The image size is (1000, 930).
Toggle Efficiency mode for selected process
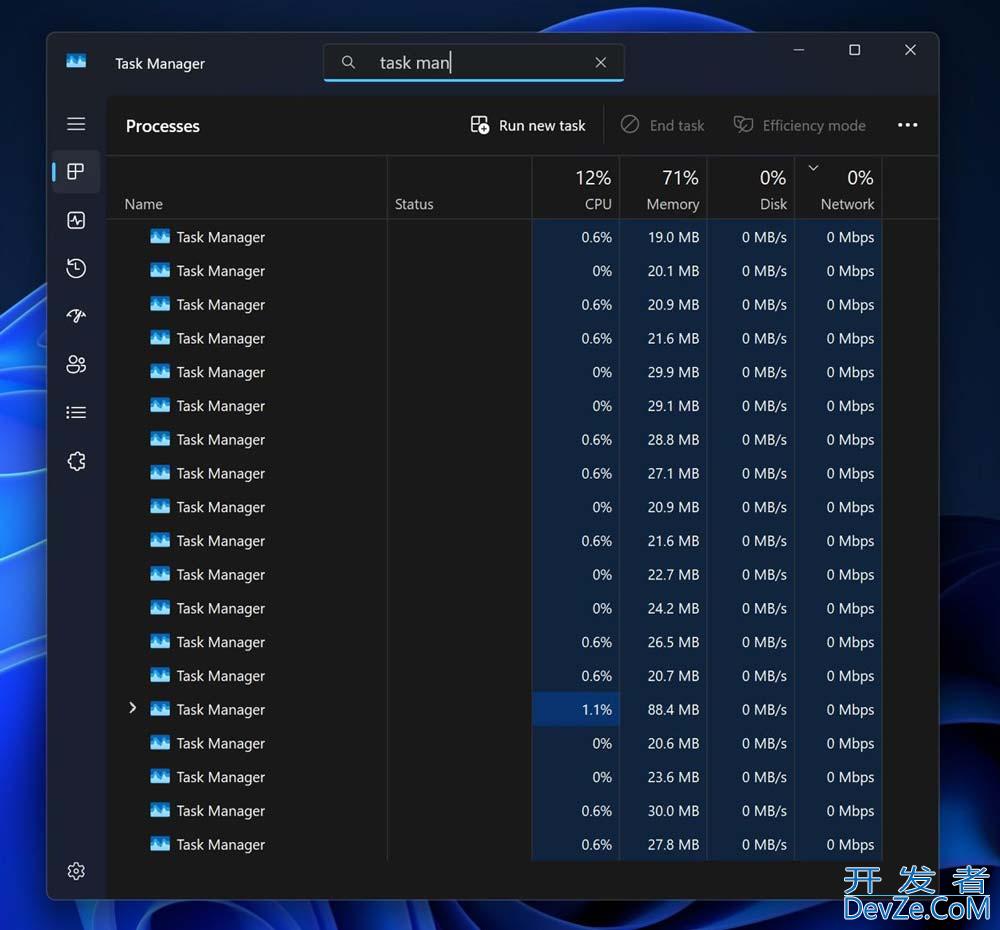coord(800,125)
